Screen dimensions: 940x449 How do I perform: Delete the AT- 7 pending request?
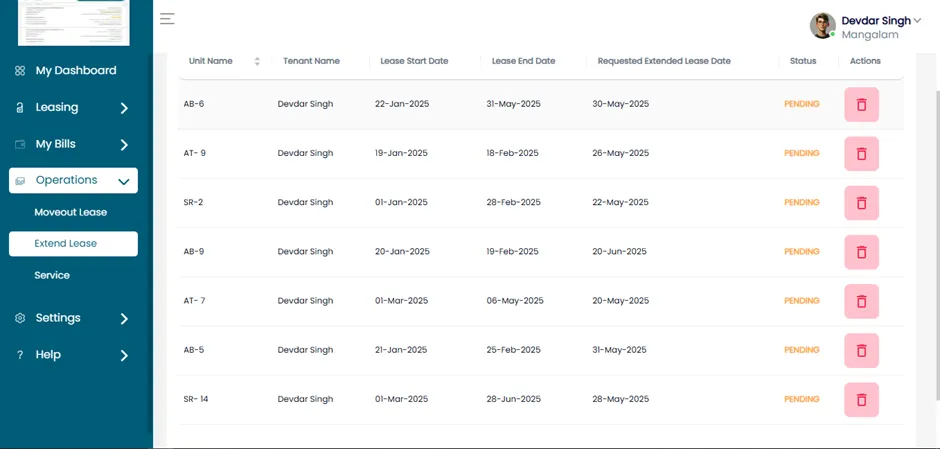(x=861, y=302)
